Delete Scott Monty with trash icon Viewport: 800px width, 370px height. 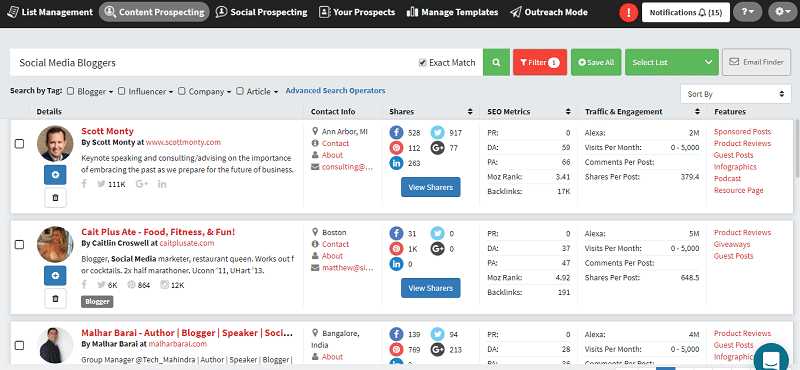55,198
